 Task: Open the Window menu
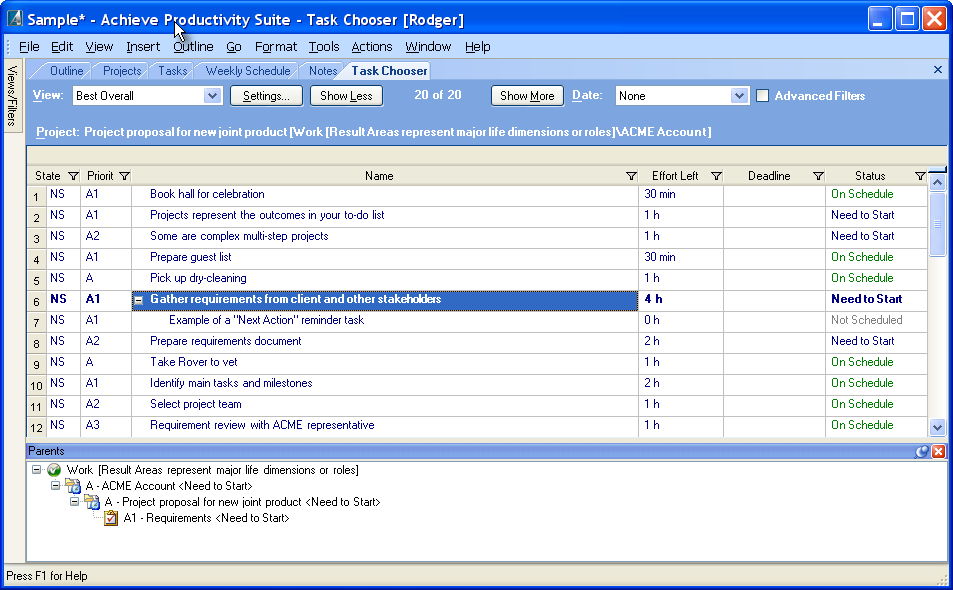pyautogui.click(x=428, y=47)
